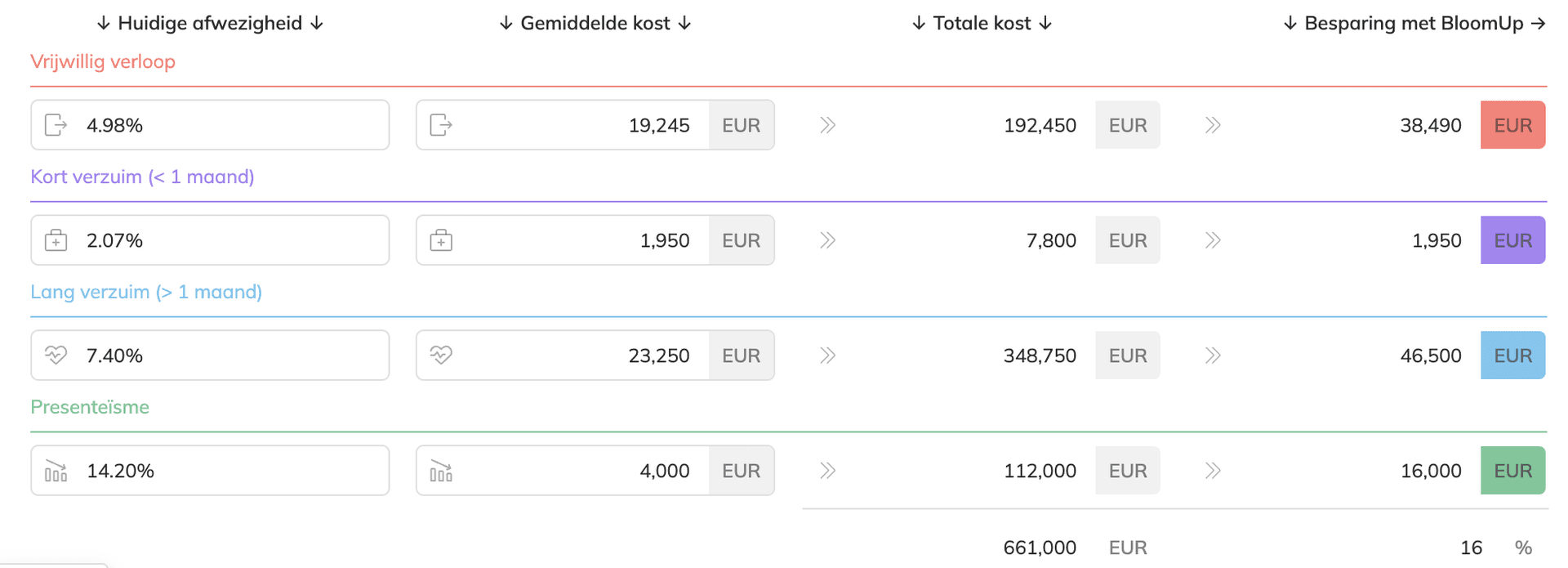Image resolution: width=1568 pixels, height=568 pixels.
Task: Click declining chart icon beside 14.20%
Action: point(56,471)
